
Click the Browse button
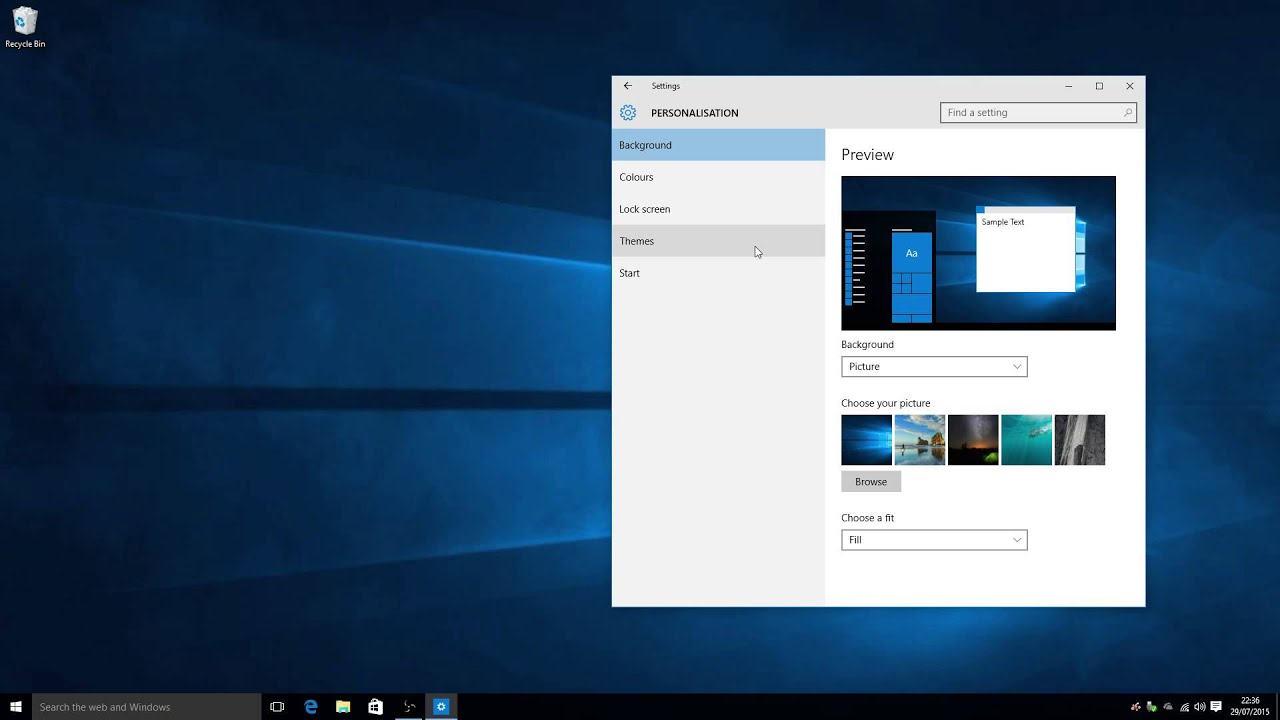click(871, 482)
